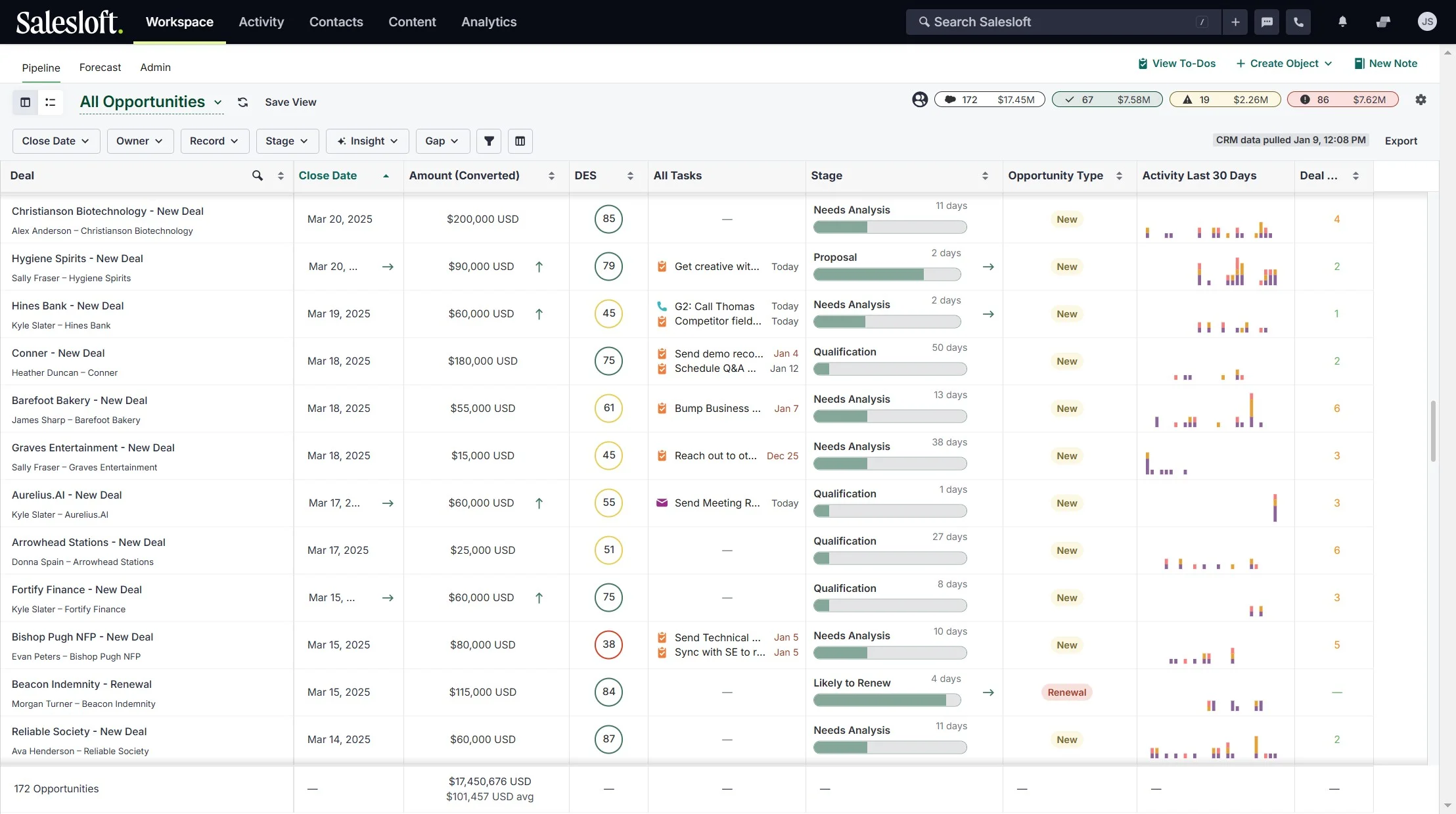This screenshot has height=814, width=1456.
Task: Click the search icon in Deal column header
Action: pyautogui.click(x=258, y=175)
